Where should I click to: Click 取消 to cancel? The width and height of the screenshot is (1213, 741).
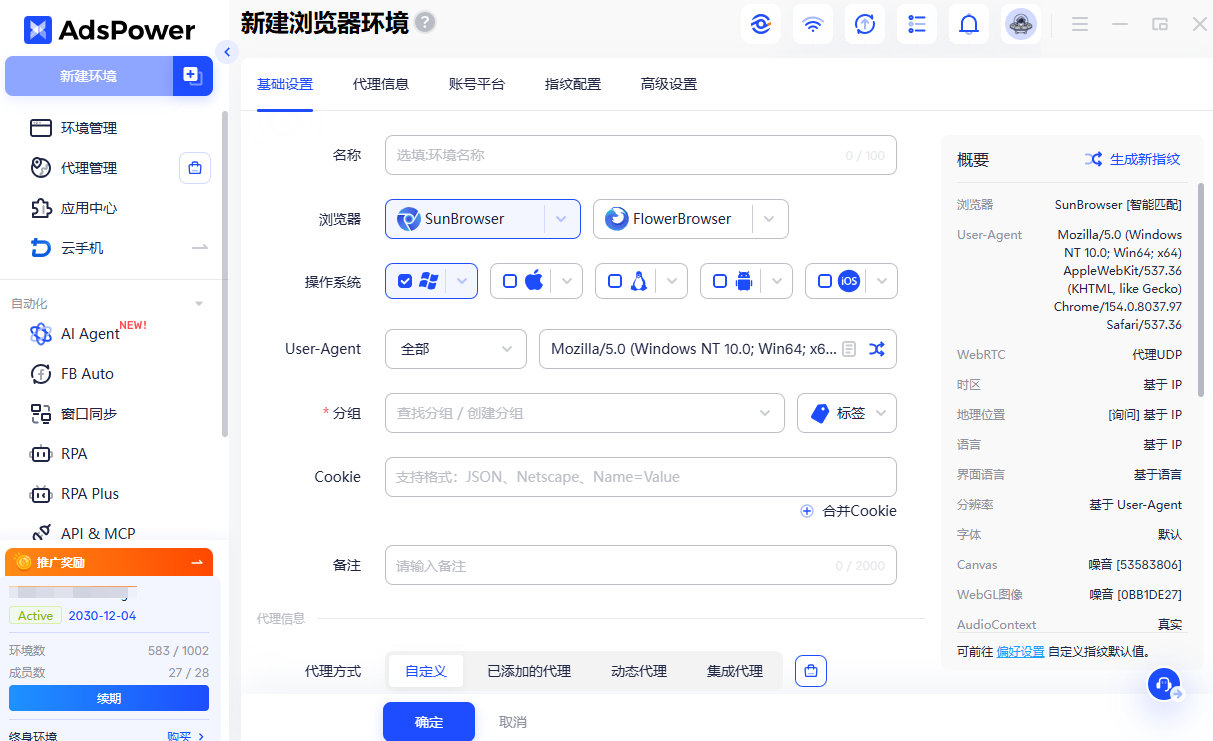(513, 722)
